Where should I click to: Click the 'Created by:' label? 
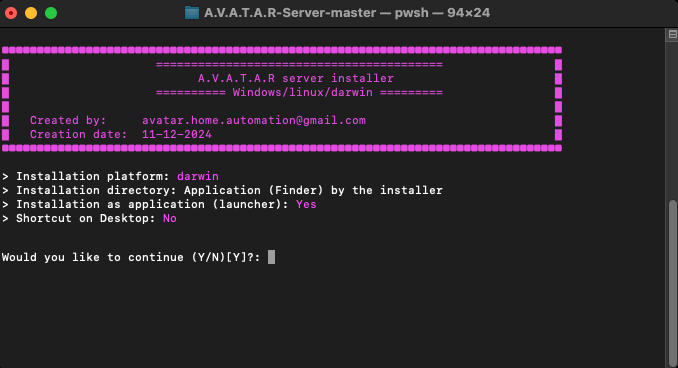pyautogui.click(x=68, y=120)
